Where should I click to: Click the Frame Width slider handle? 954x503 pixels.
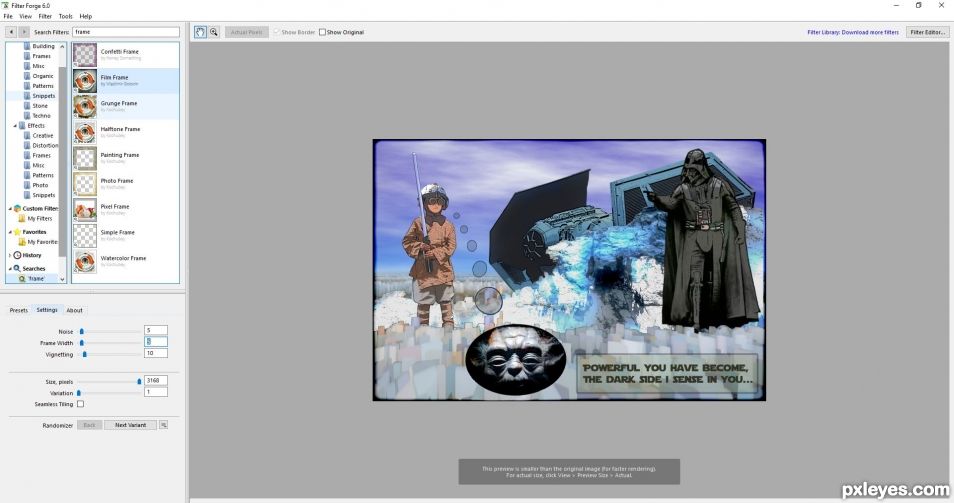(82, 343)
